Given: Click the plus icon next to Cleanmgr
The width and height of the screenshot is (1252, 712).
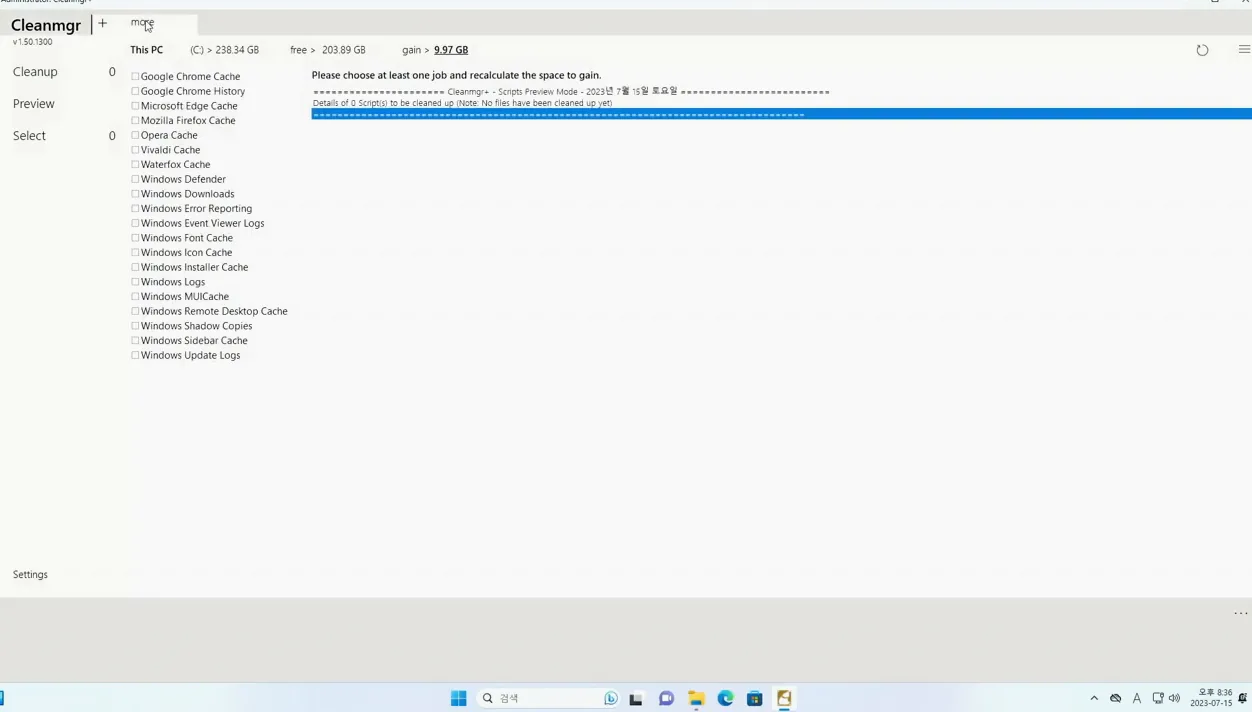Looking at the screenshot, I should pos(102,23).
